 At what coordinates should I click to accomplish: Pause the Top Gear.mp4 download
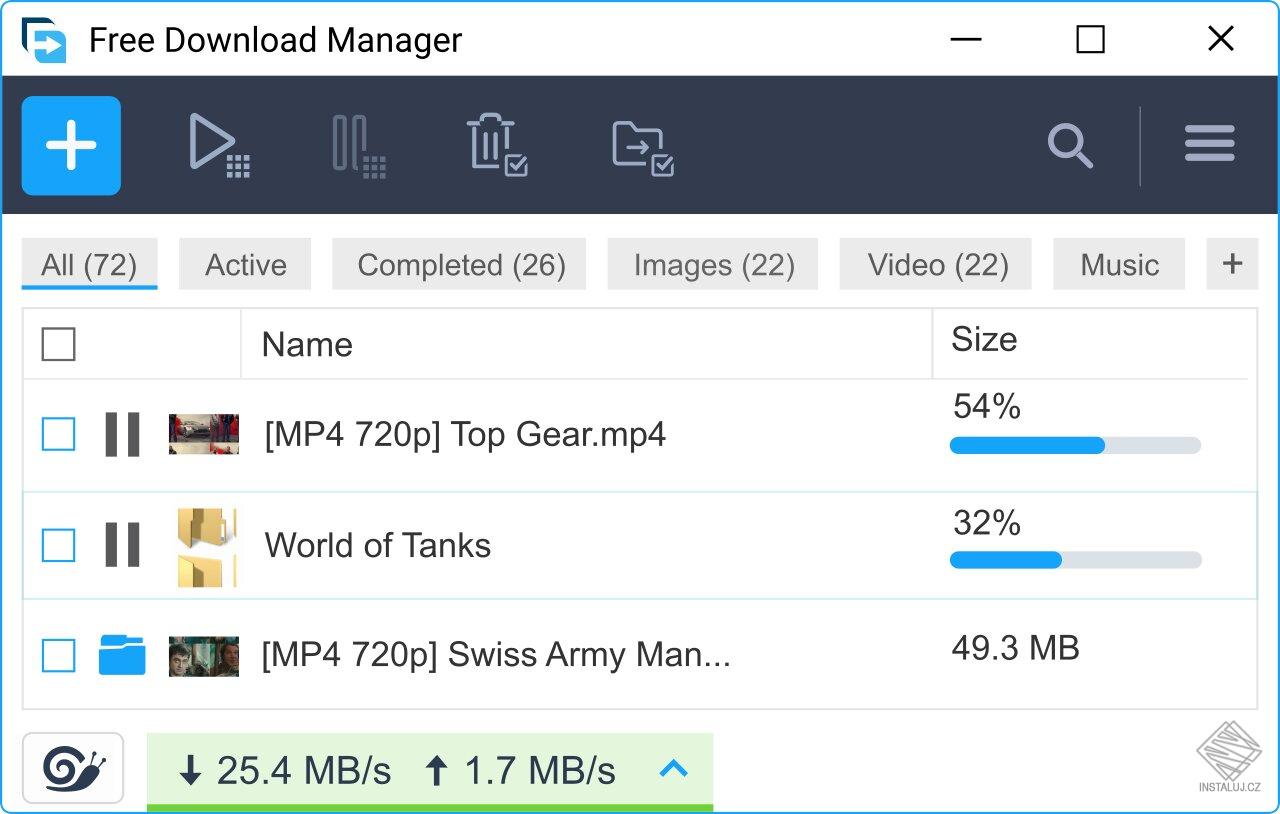122,434
